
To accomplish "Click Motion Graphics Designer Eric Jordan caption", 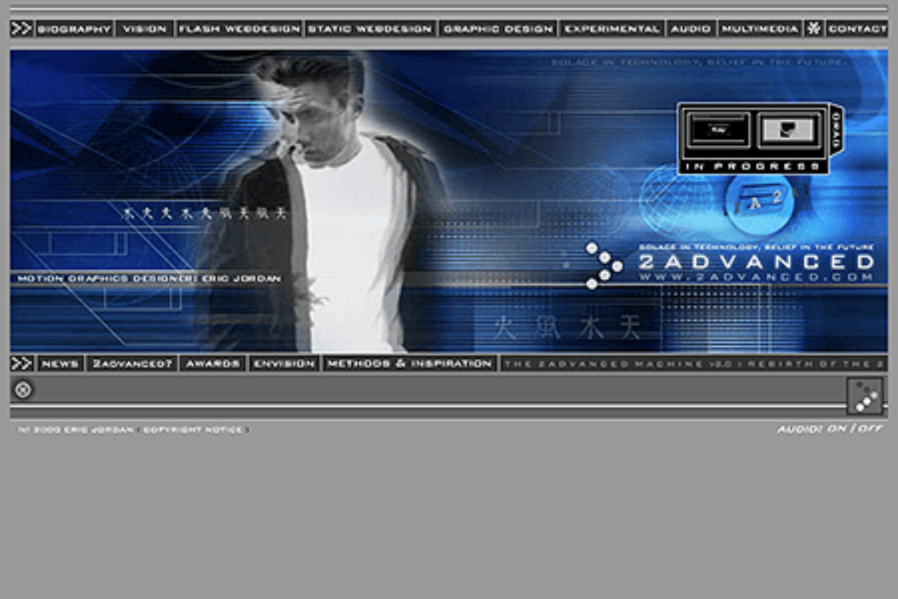I will 149,278.
